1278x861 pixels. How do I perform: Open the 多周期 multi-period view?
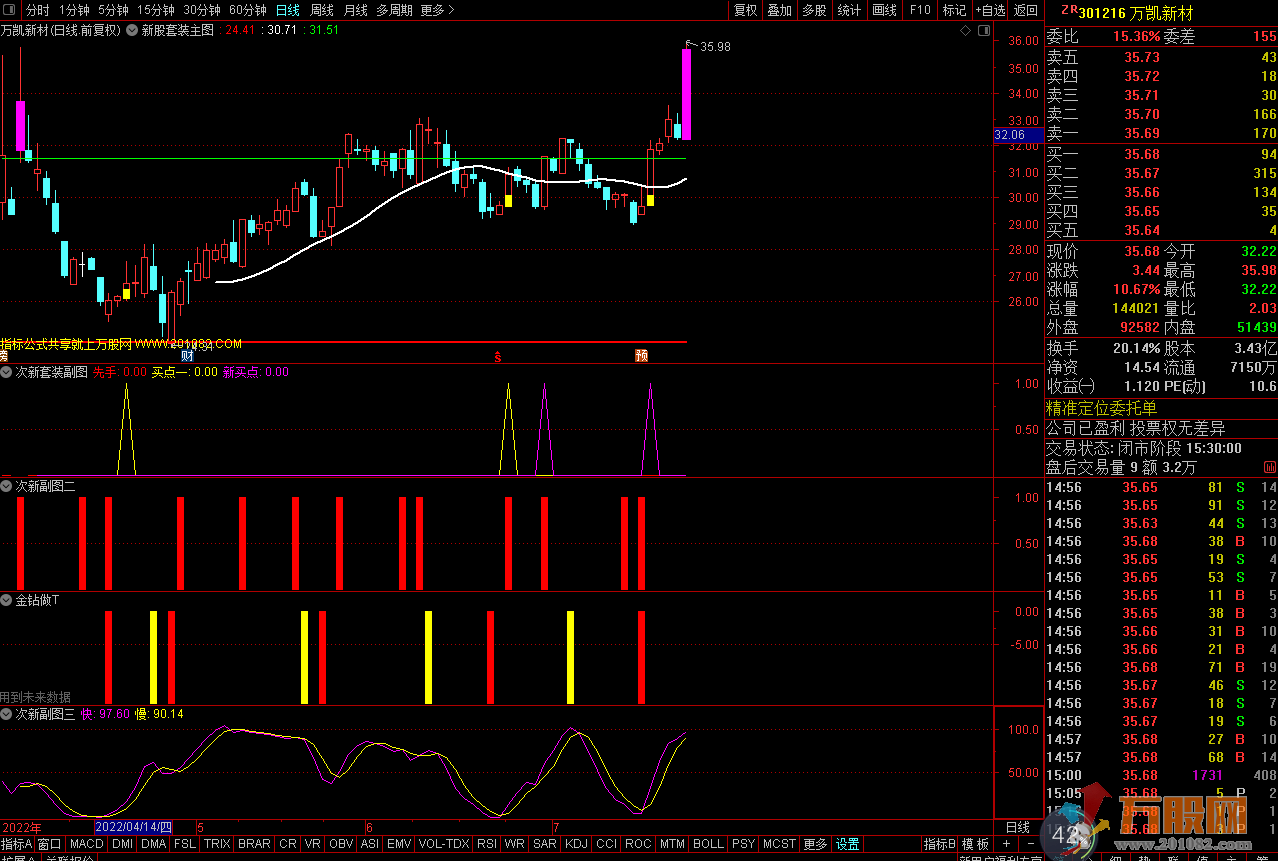pyautogui.click(x=394, y=10)
